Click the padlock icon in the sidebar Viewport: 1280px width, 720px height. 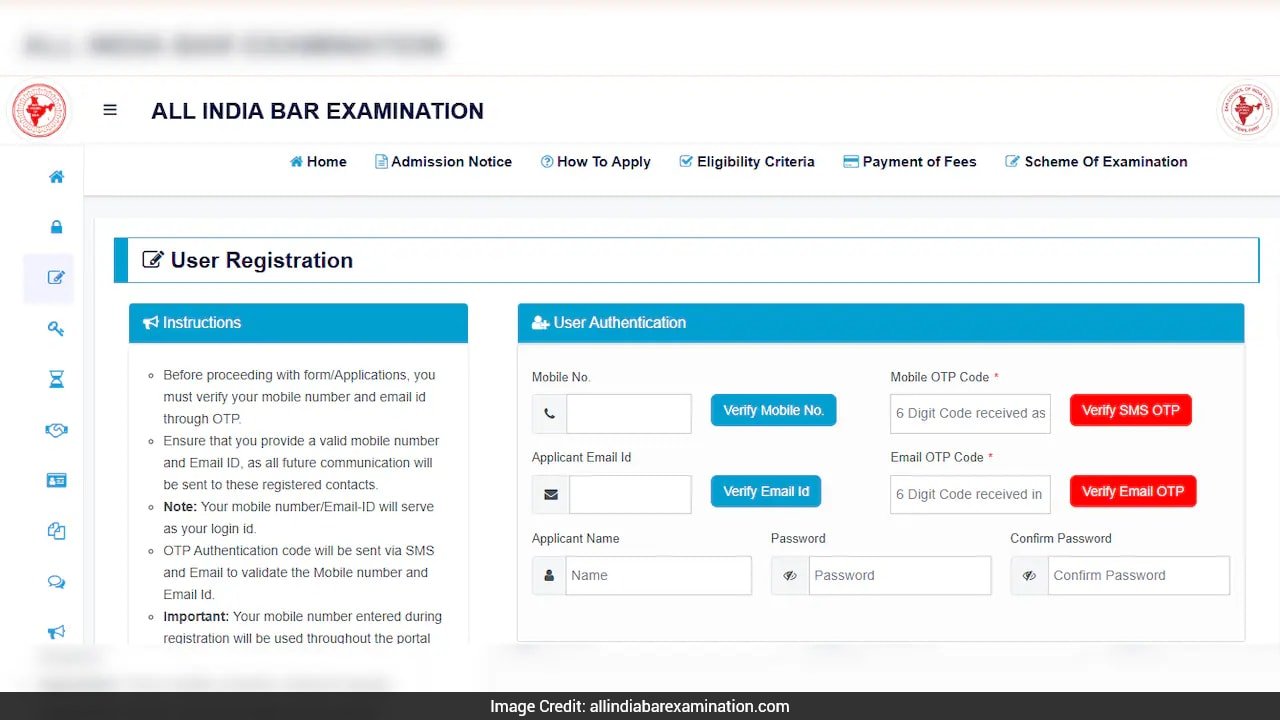tap(57, 227)
